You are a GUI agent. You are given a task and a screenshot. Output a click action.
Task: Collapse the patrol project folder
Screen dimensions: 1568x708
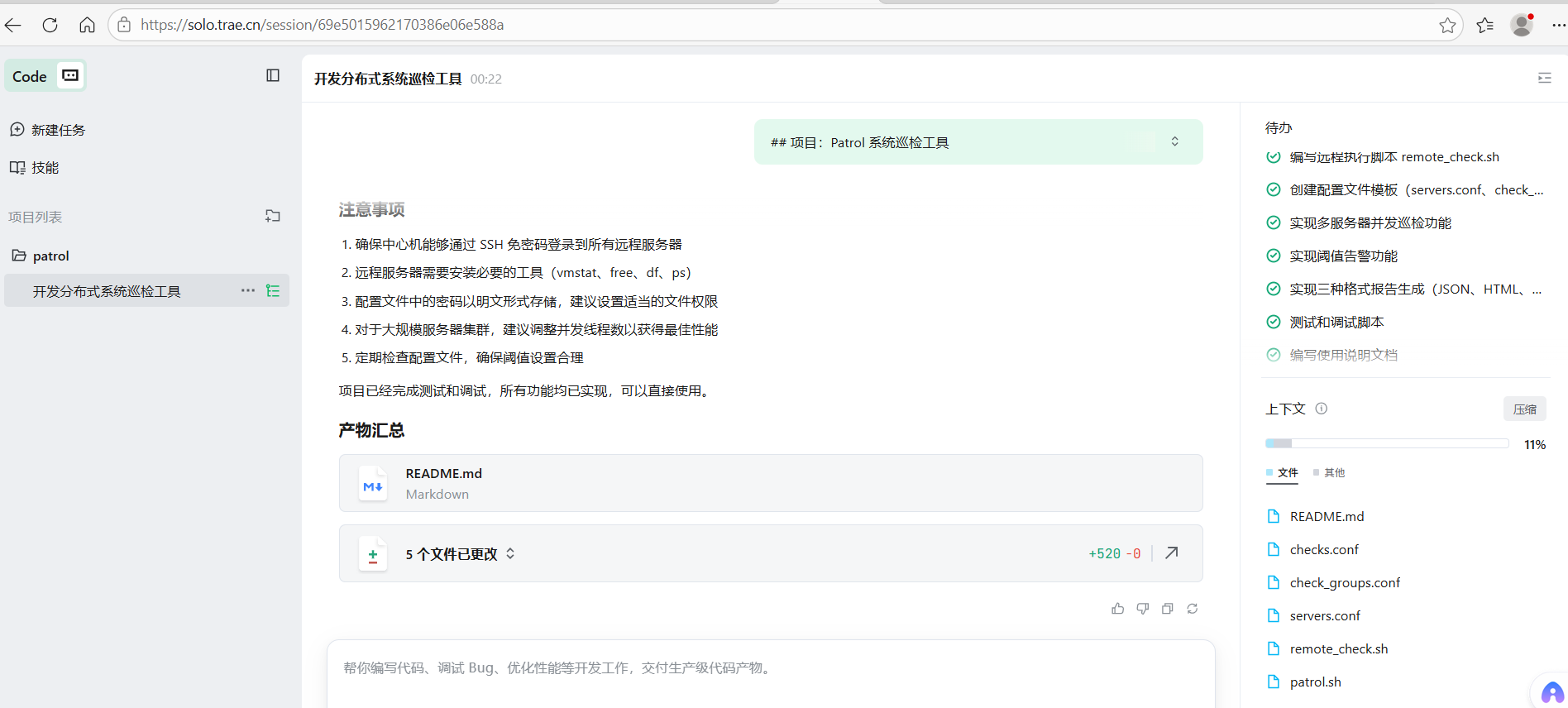coord(19,256)
